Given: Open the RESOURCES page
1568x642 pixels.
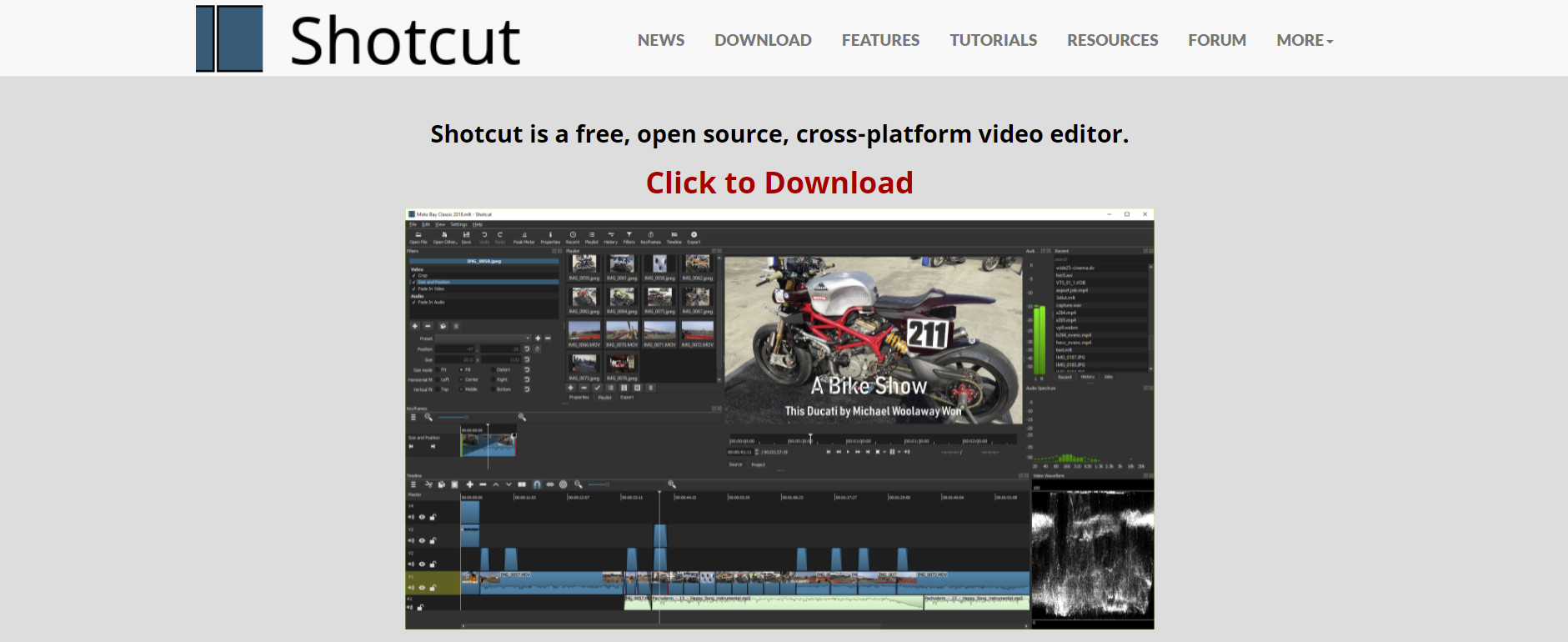Looking at the screenshot, I should coord(1113,40).
